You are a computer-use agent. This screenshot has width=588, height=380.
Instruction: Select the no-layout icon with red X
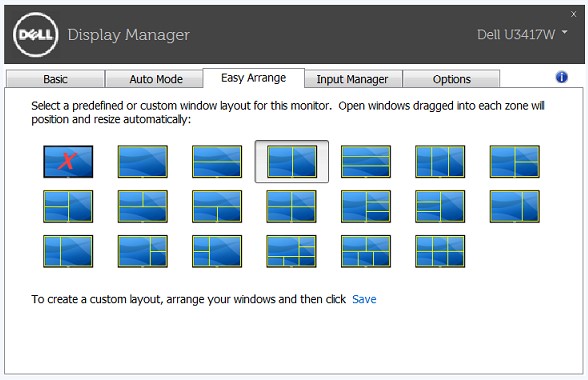[68, 161]
